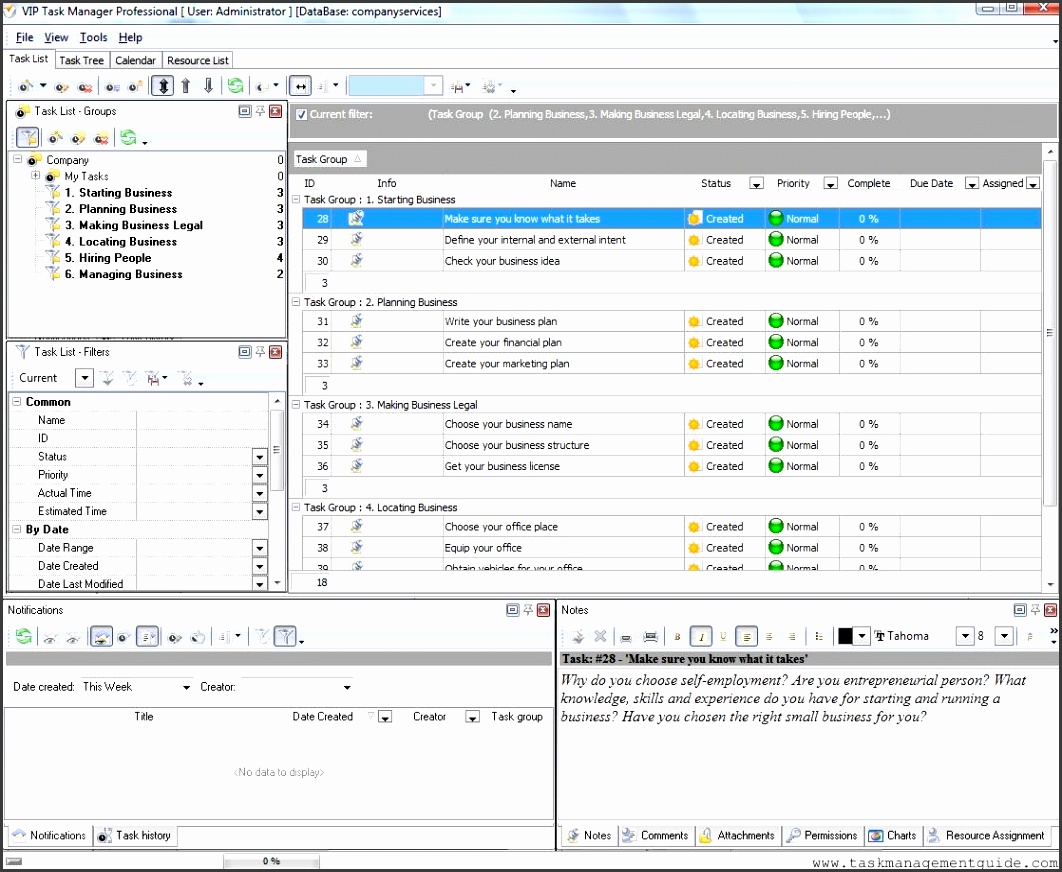1062x872 pixels.
Task: Click the status bar progress indicator showing 0 %
Action: 271,861
